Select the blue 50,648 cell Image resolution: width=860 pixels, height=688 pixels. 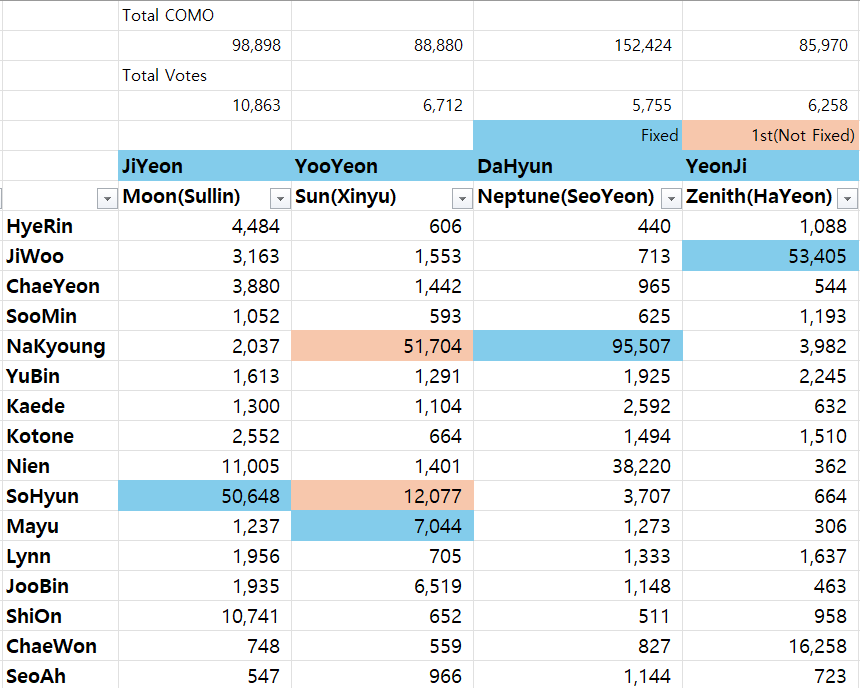tap(204, 496)
